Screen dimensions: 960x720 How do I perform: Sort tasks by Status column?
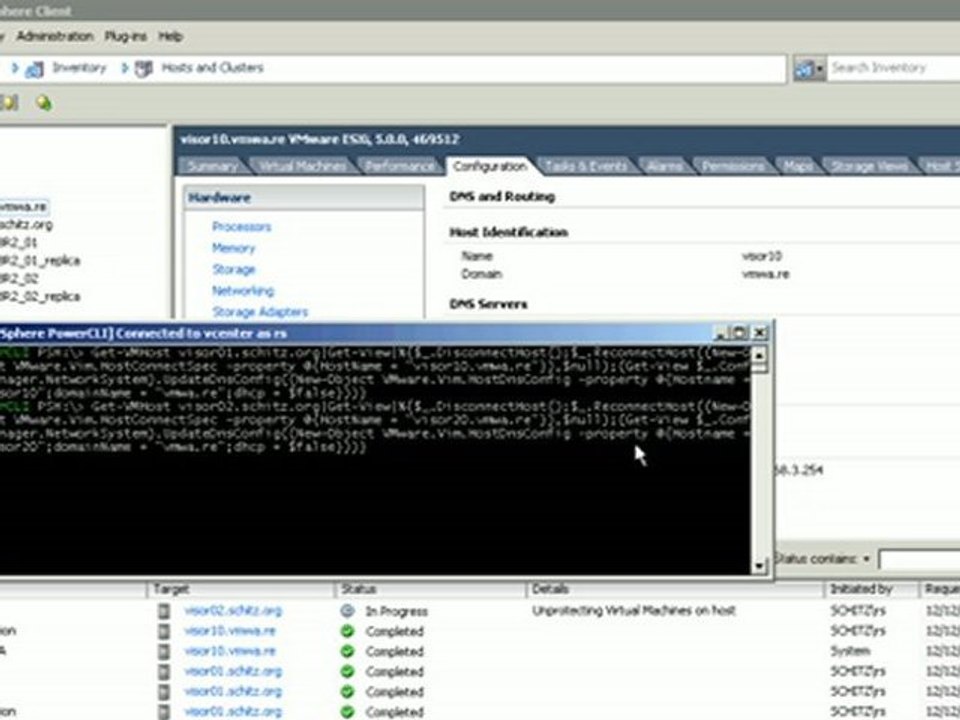point(431,589)
